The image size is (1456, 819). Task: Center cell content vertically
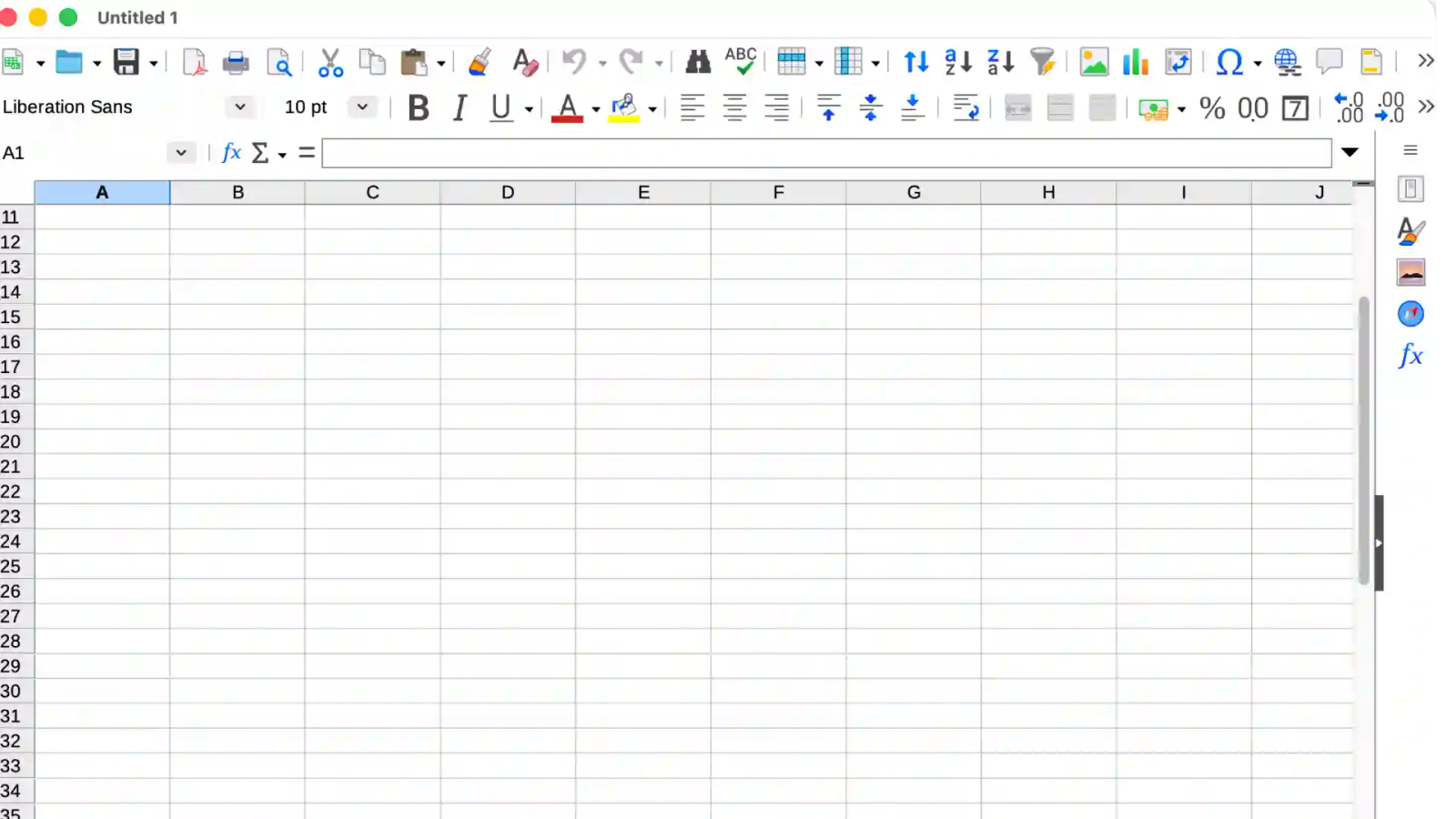coord(871,107)
